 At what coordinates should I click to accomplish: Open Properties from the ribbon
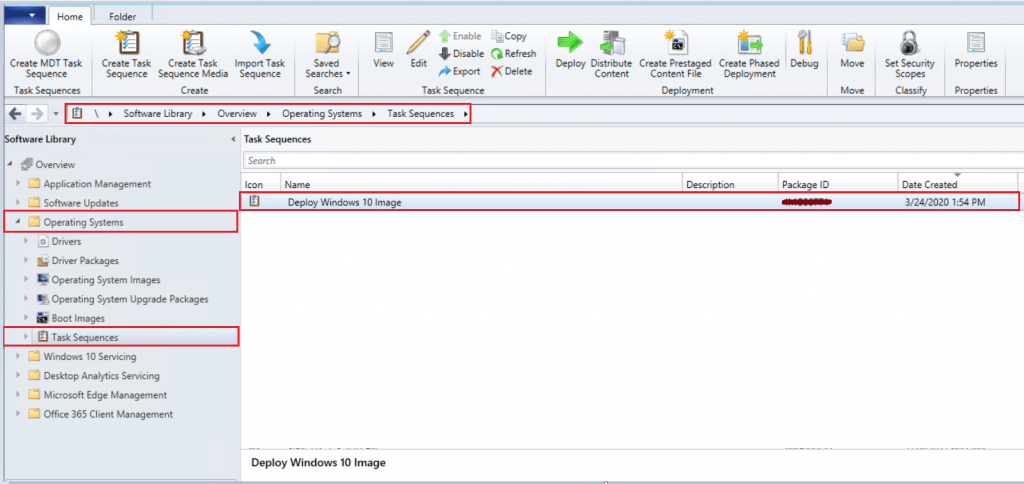coord(976,51)
